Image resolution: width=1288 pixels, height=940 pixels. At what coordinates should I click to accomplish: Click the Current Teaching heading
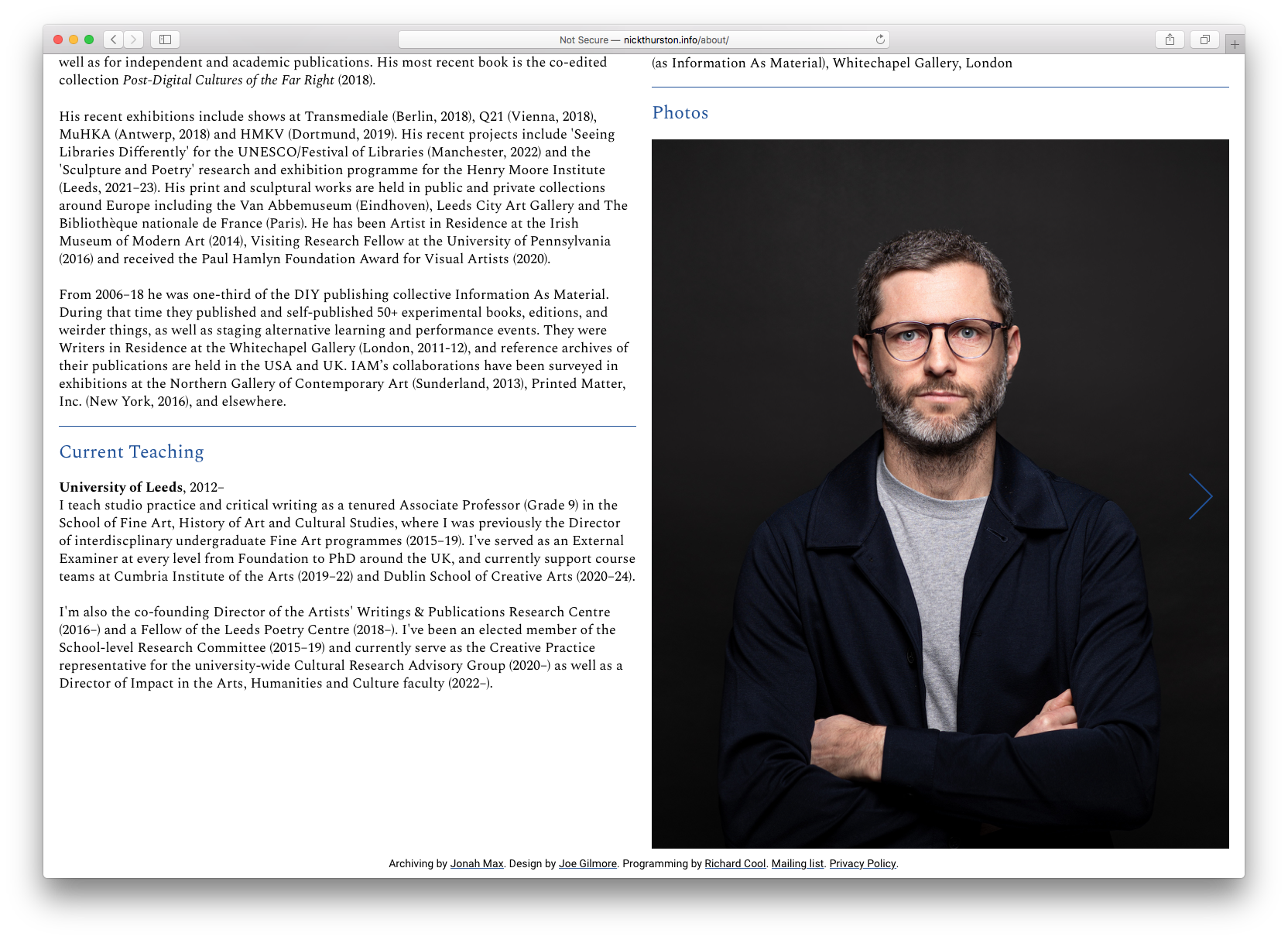pos(132,452)
